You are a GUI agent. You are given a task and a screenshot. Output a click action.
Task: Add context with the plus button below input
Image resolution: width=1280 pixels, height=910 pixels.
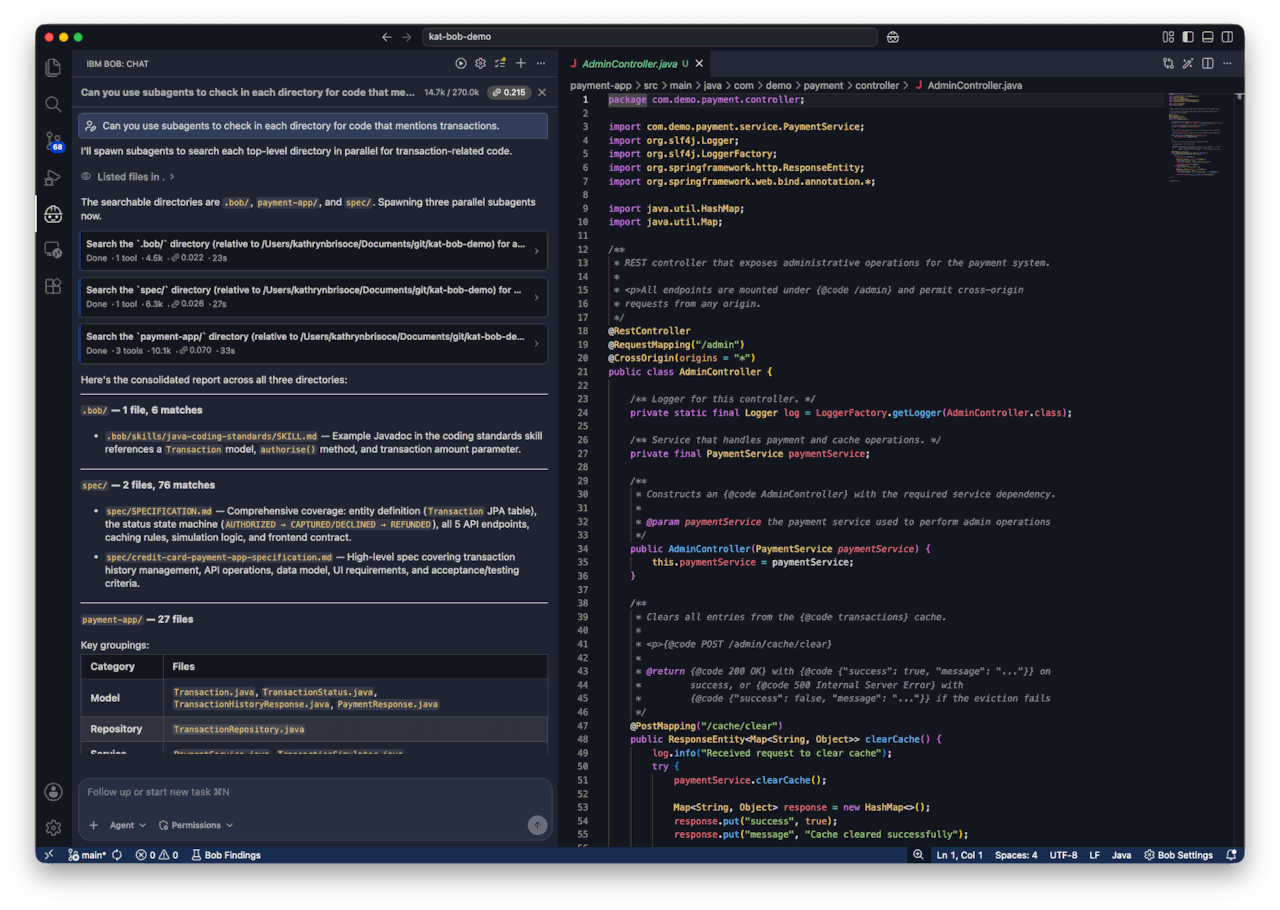[x=94, y=825]
